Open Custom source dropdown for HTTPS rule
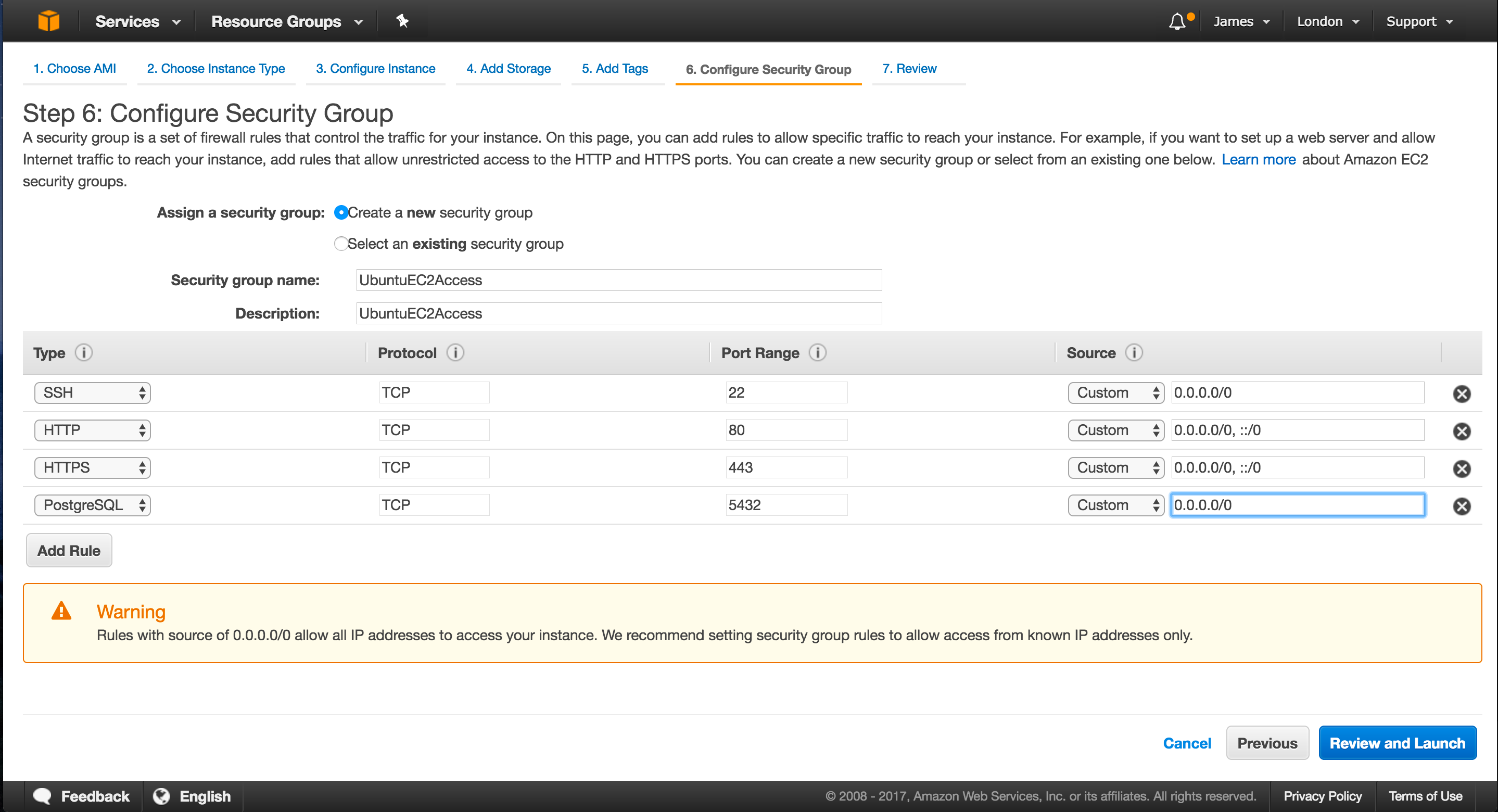The width and height of the screenshot is (1498, 812). (x=1115, y=467)
